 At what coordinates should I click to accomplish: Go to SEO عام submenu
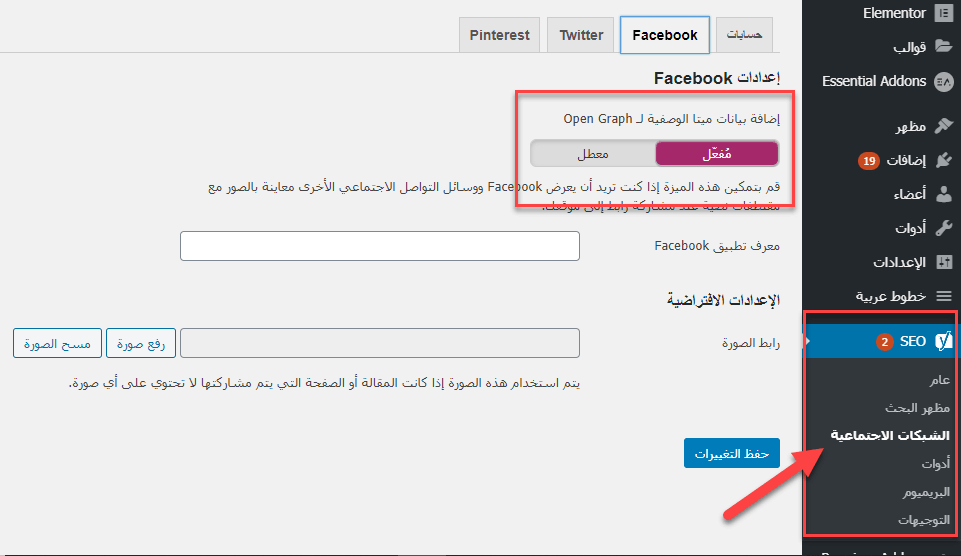(x=940, y=380)
